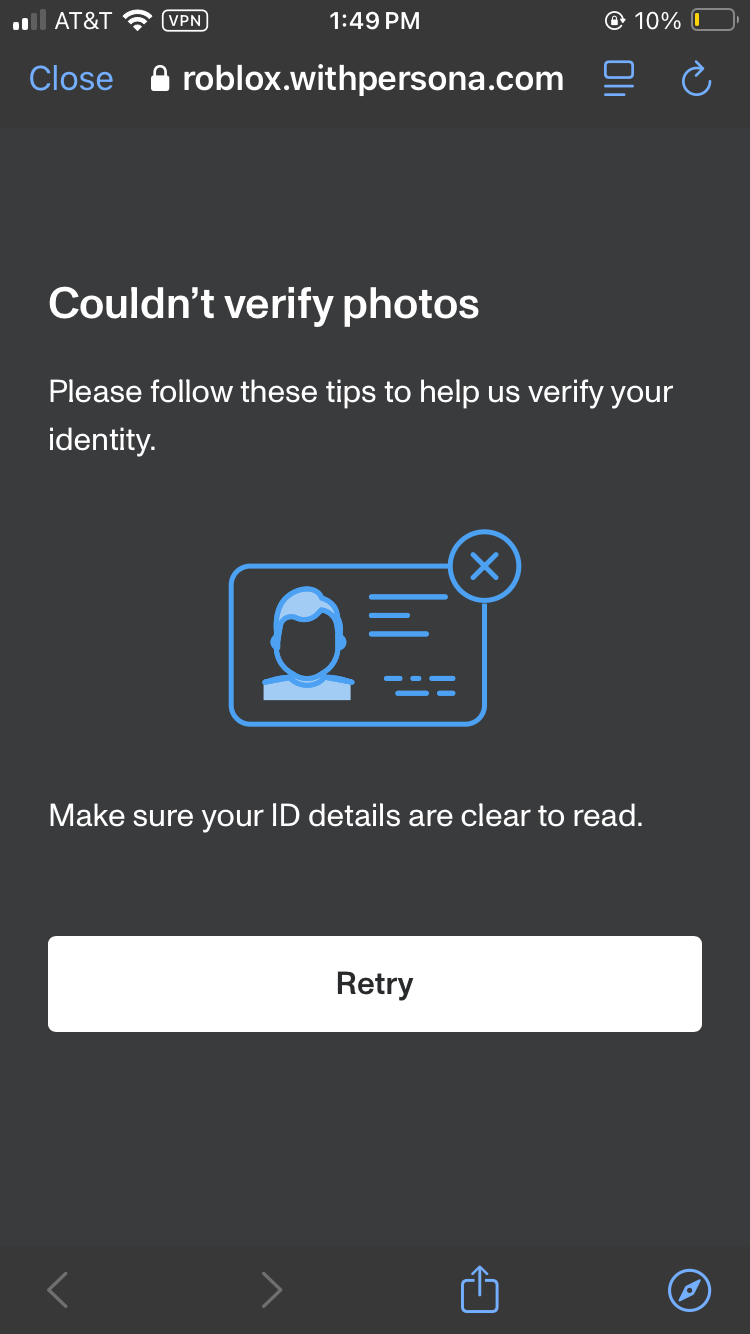Screen dimensions: 750x1334
Task: Tap the AT&T carrier label
Action: (83, 20)
